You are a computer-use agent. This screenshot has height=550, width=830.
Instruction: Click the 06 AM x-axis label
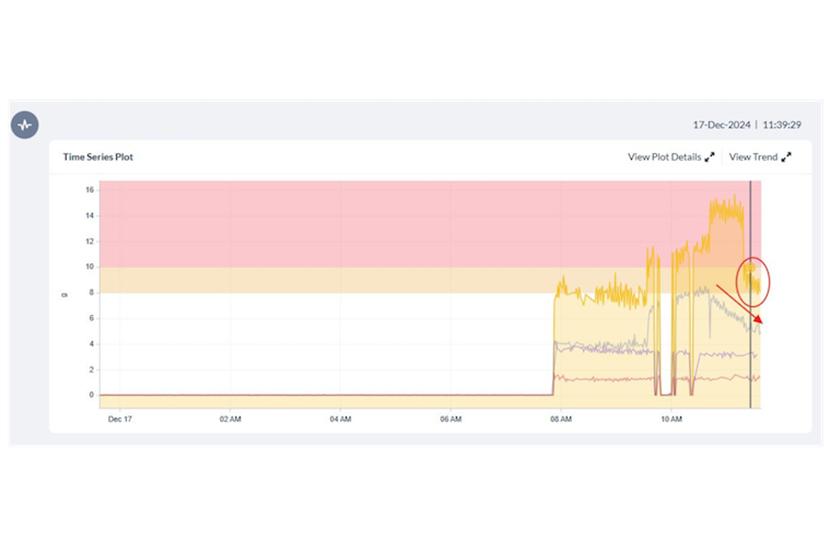450,419
